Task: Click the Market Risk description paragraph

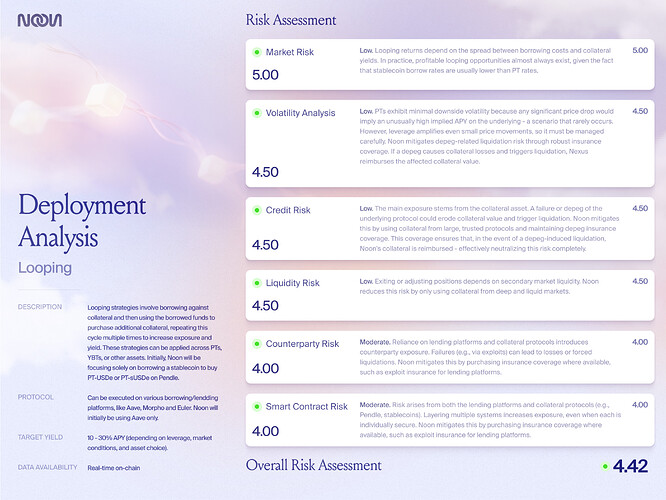Action: (486, 60)
